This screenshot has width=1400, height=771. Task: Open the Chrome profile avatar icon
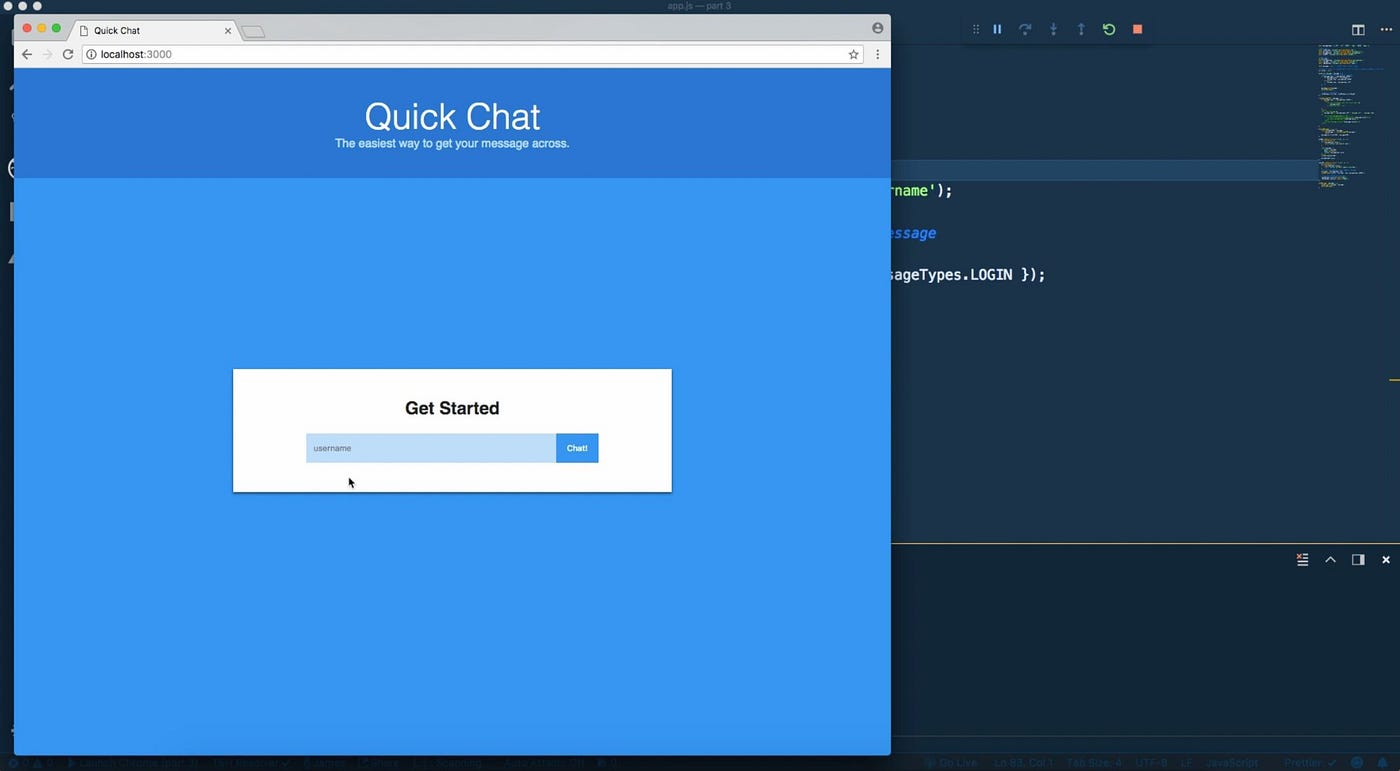(878, 29)
